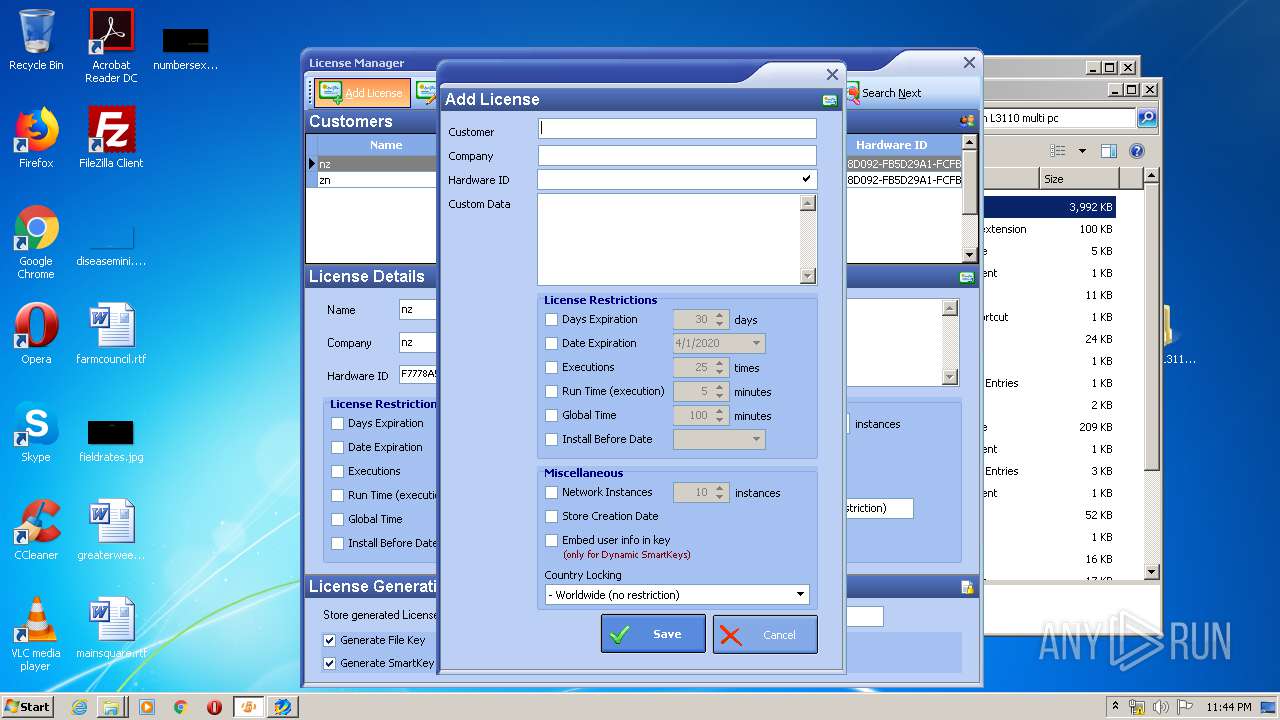Open Skype desktop shortcut

pos(36,432)
